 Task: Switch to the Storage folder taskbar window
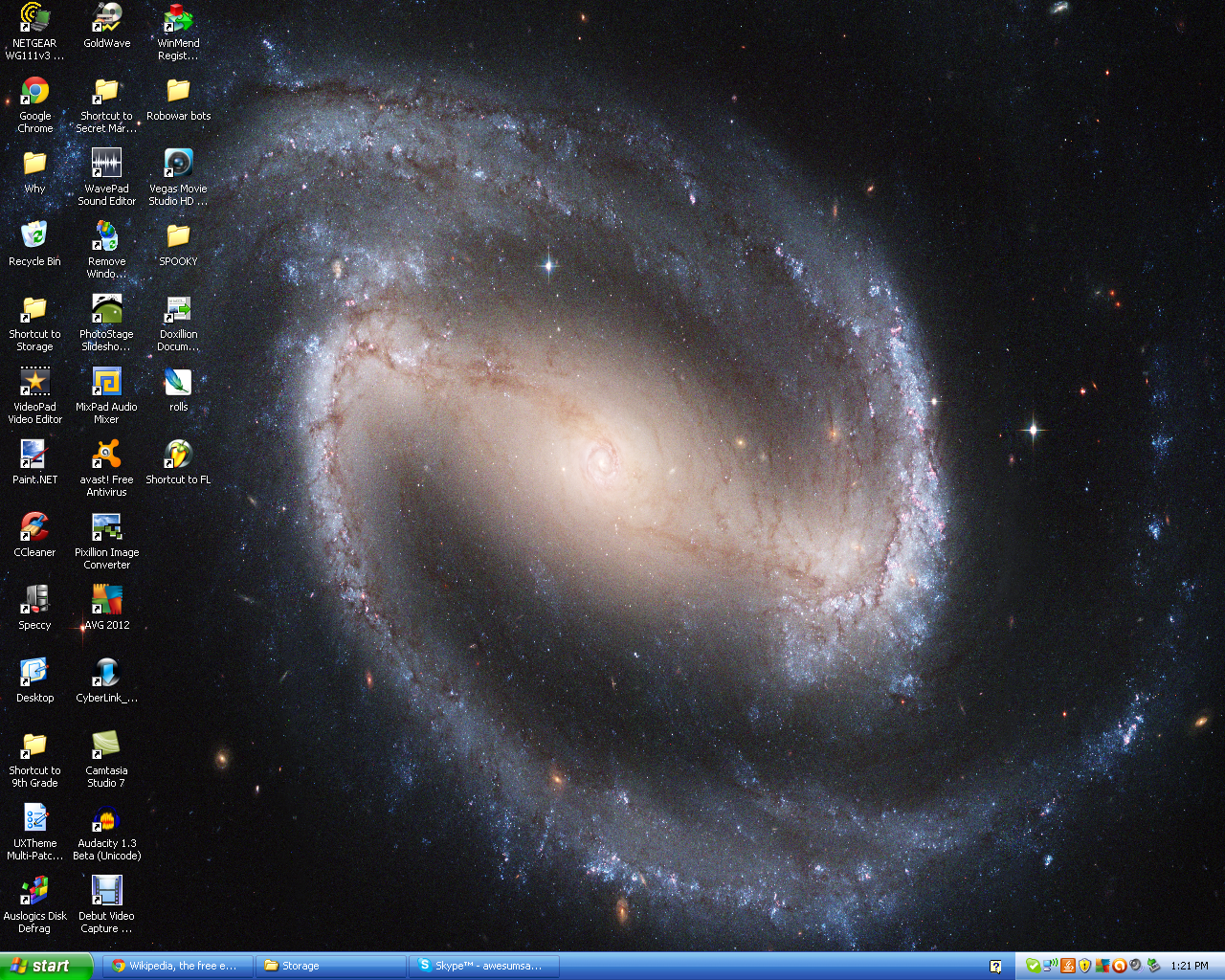332,966
